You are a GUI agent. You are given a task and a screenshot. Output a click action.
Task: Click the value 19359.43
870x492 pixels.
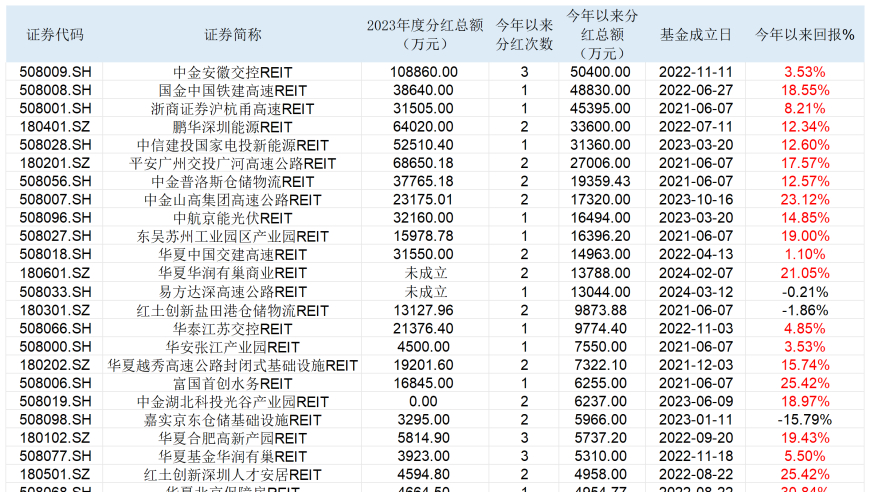pyautogui.click(x=600, y=182)
